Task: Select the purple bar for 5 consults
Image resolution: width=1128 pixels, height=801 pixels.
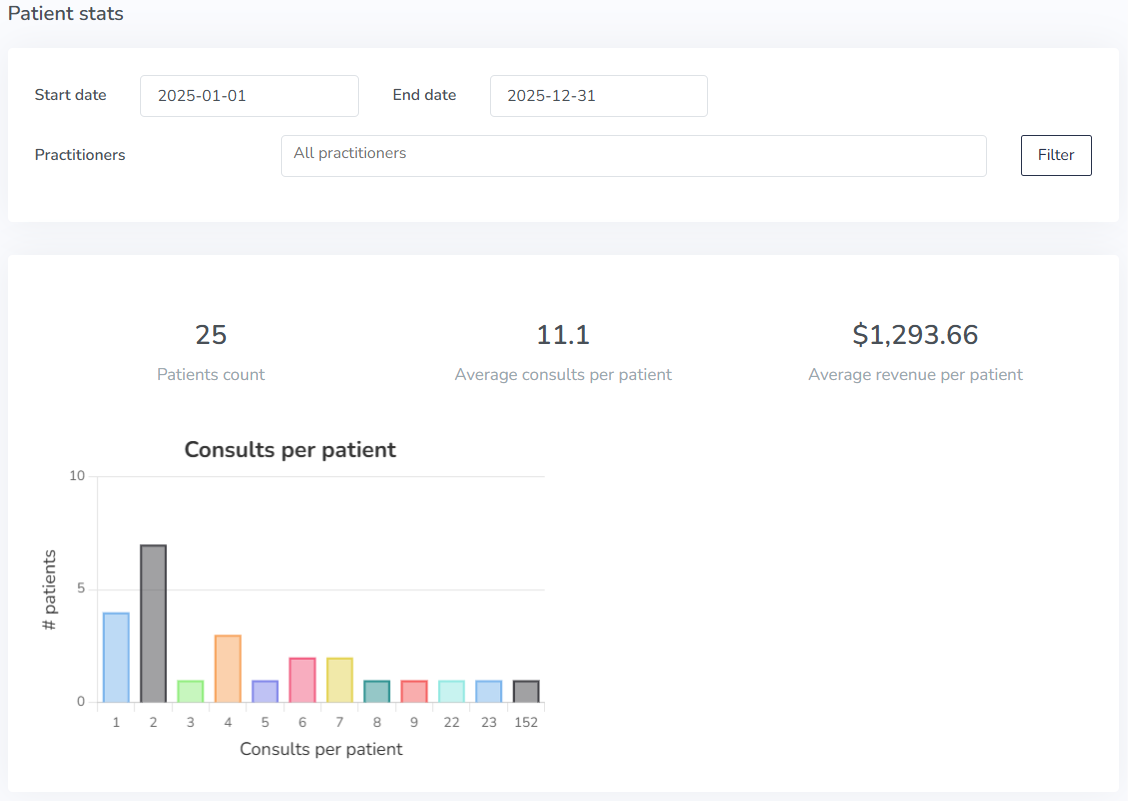Action: click(265, 692)
